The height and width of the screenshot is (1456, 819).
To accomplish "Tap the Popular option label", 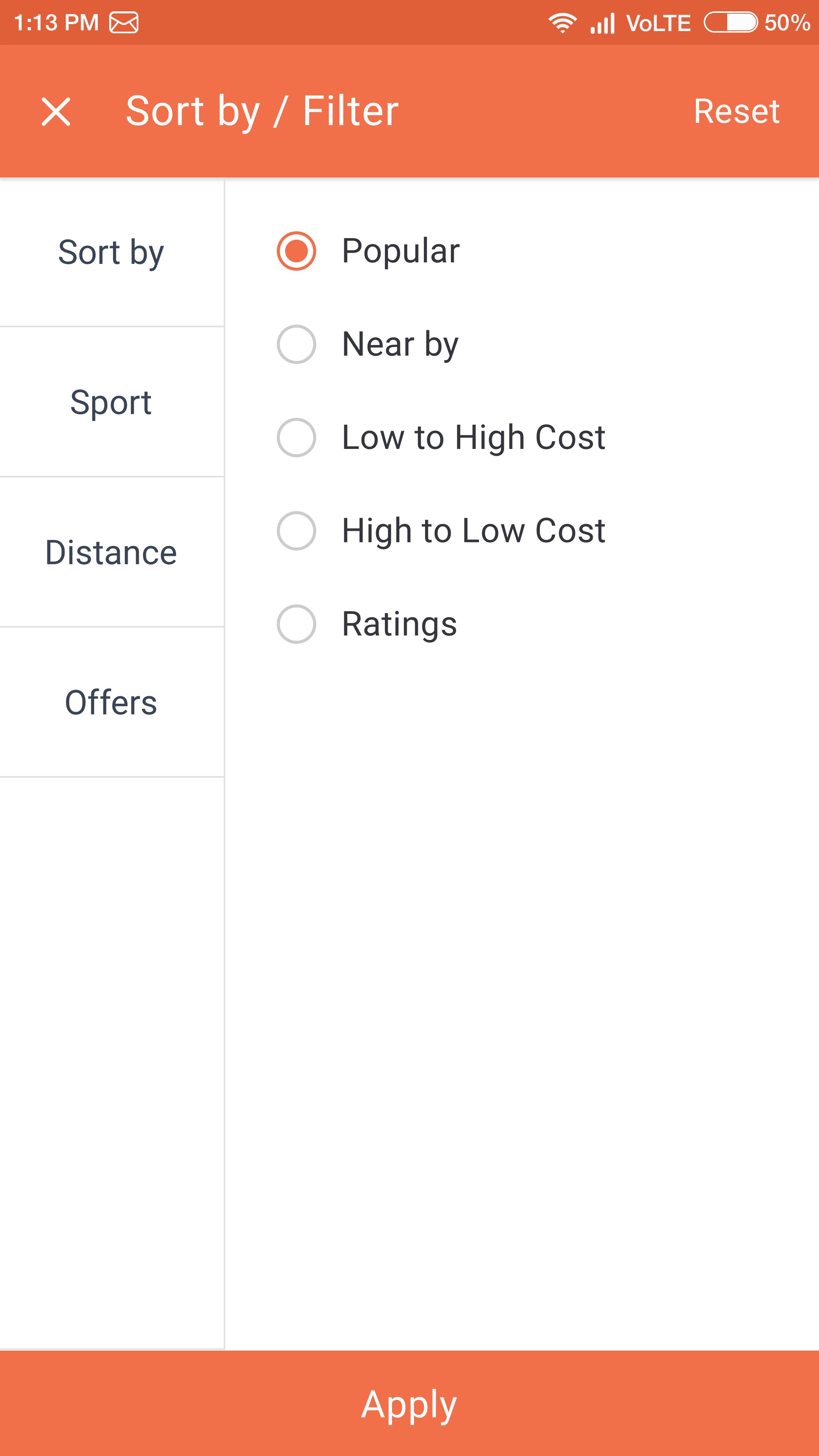I will coord(401,251).
